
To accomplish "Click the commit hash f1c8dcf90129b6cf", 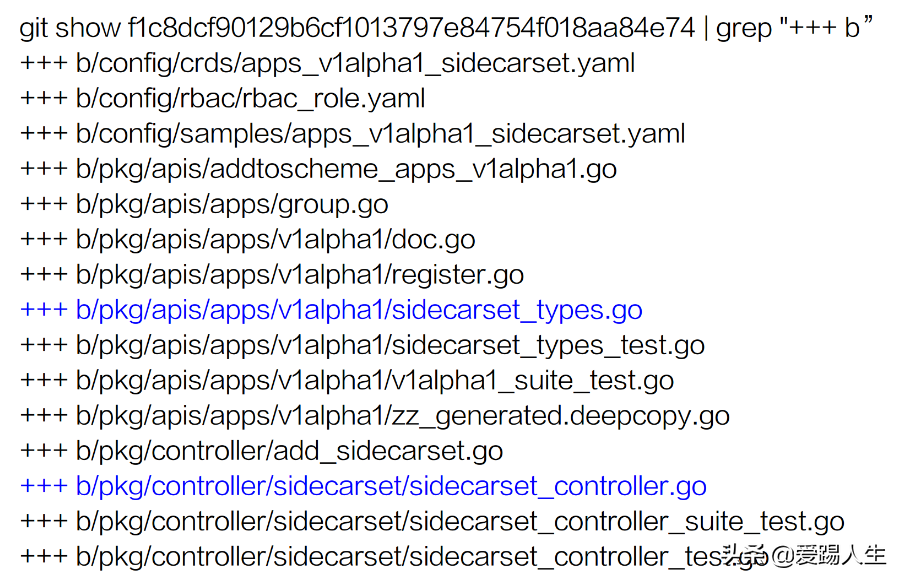I will click(411, 28).
